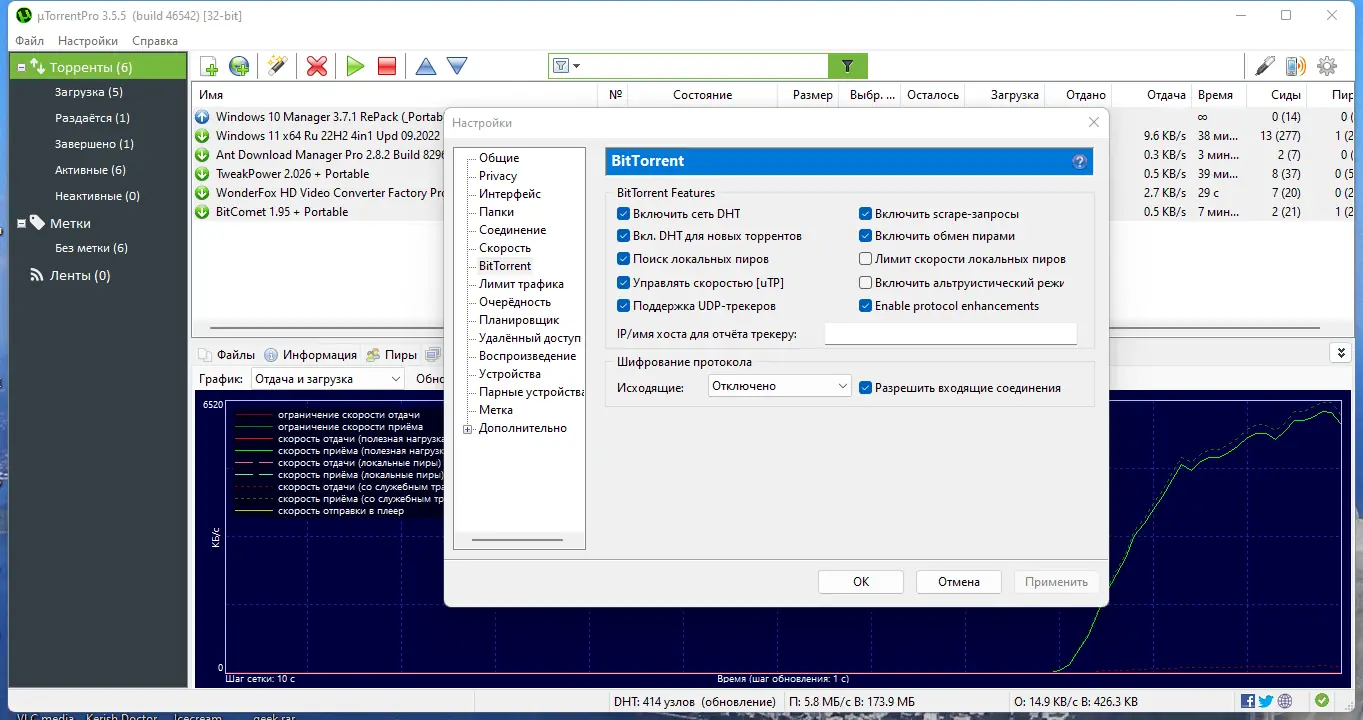Click the Применить button
This screenshot has width=1363, height=720.
pos(1056,582)
